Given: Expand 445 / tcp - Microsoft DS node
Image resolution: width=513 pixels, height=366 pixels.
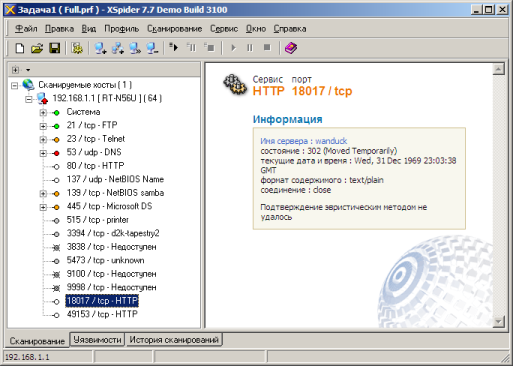Looking at the screenshot, I should tap(43, 207).
